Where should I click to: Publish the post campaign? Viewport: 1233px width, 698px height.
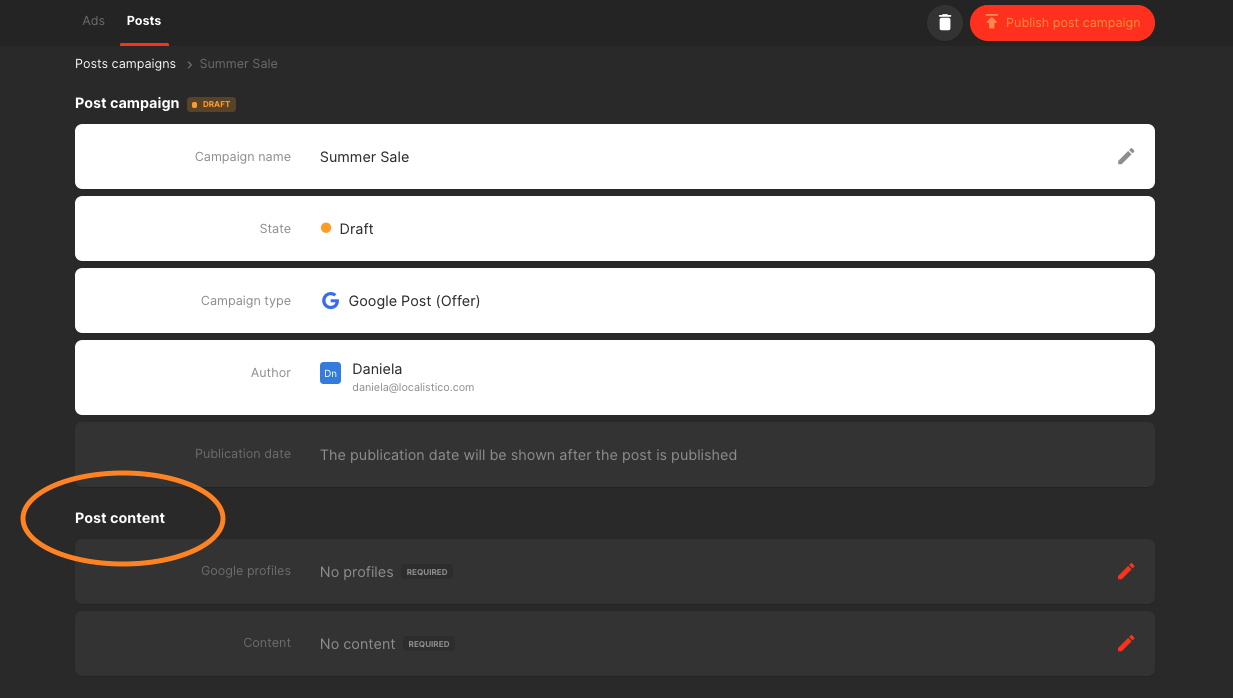[1062, 22]
